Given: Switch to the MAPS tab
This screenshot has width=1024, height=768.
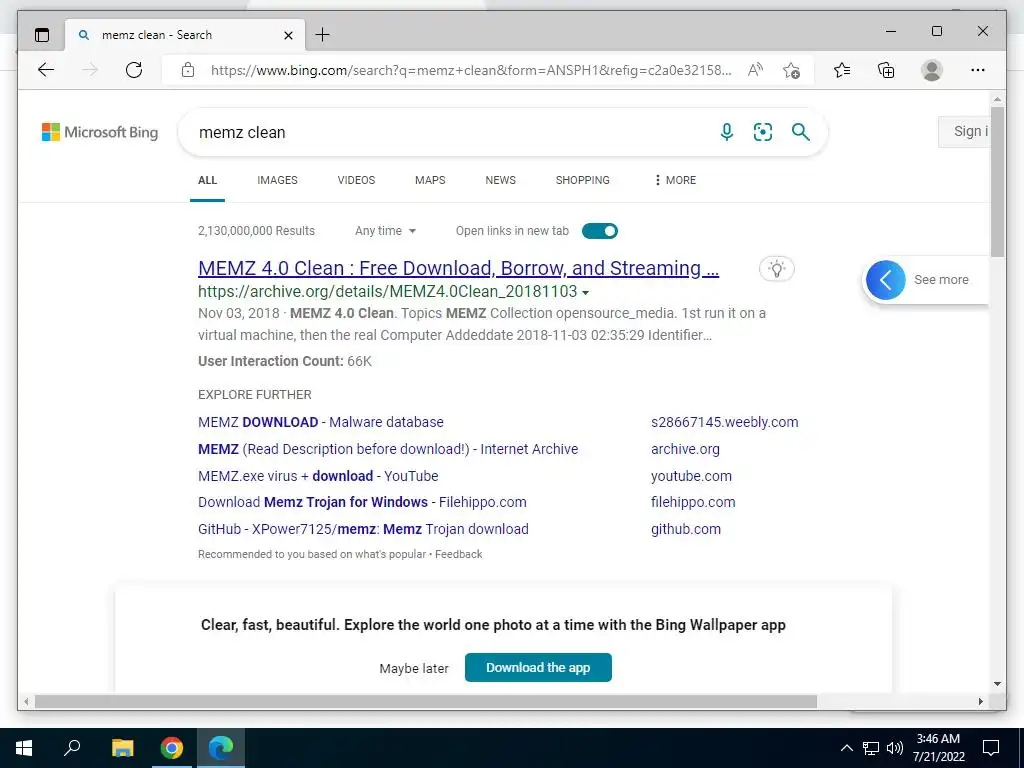Looking at the screenshot, I should click(430, 180).
